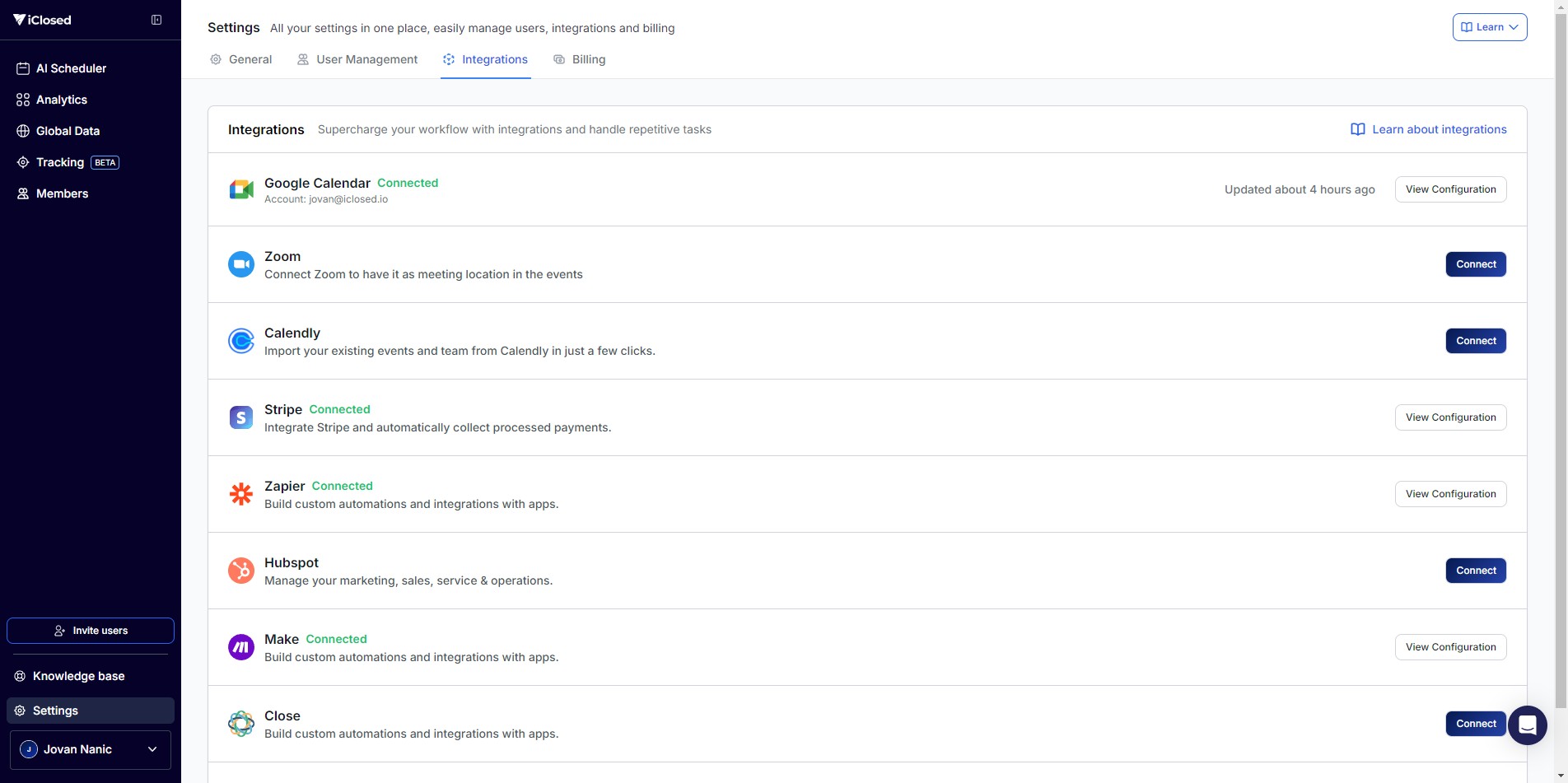Click the Hubspot integration title
The height and width of the screenshot is (783, 1568).
point(292,562)
